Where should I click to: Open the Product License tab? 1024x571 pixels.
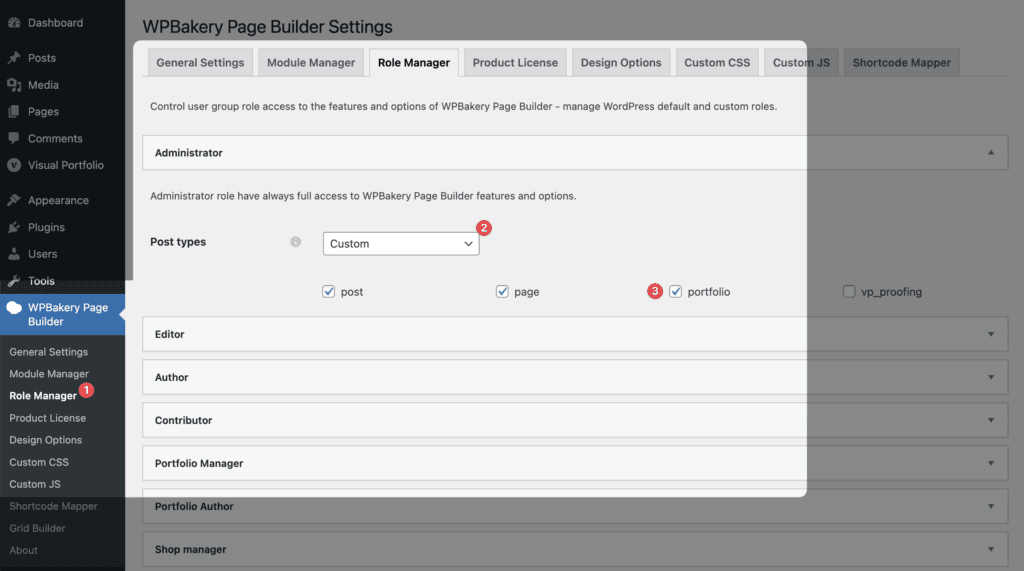pos(515,63)
